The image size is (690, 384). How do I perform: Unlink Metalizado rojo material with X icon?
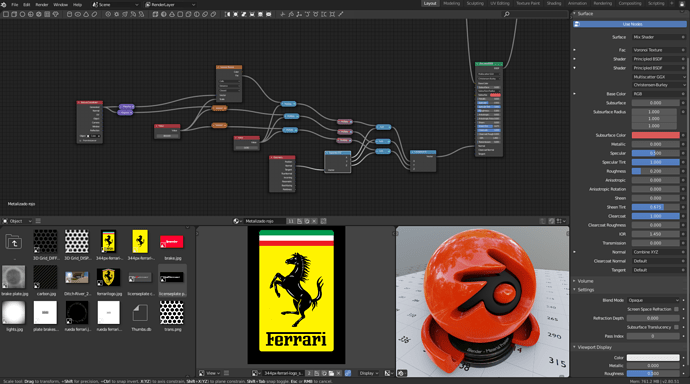tap(314, 221)
